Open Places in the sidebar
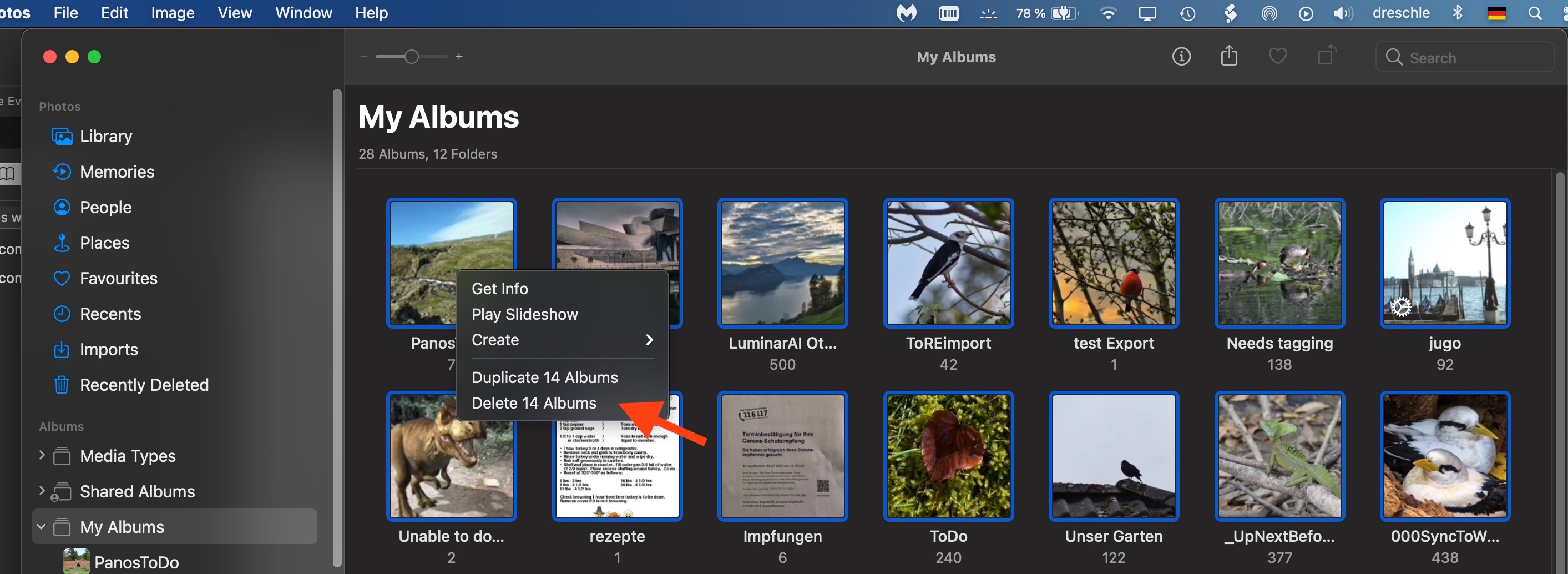This screenshot has width=1568, height=574. click(x=104, y=243)
